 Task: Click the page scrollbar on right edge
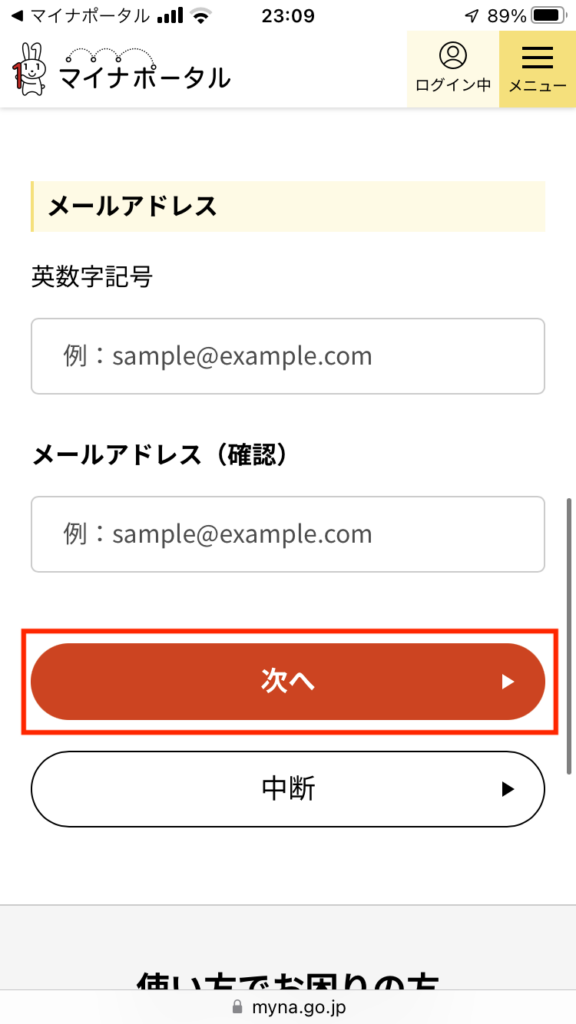pyautogui.click(x=569, y=636)
